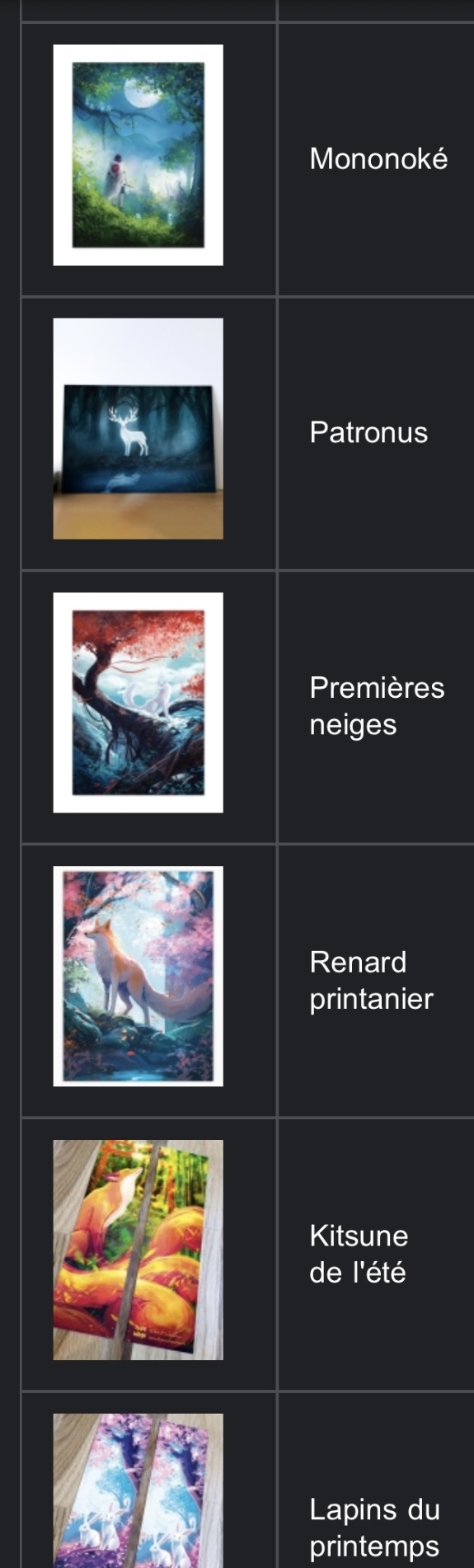Open the Patronus text label

coord(368,432)
